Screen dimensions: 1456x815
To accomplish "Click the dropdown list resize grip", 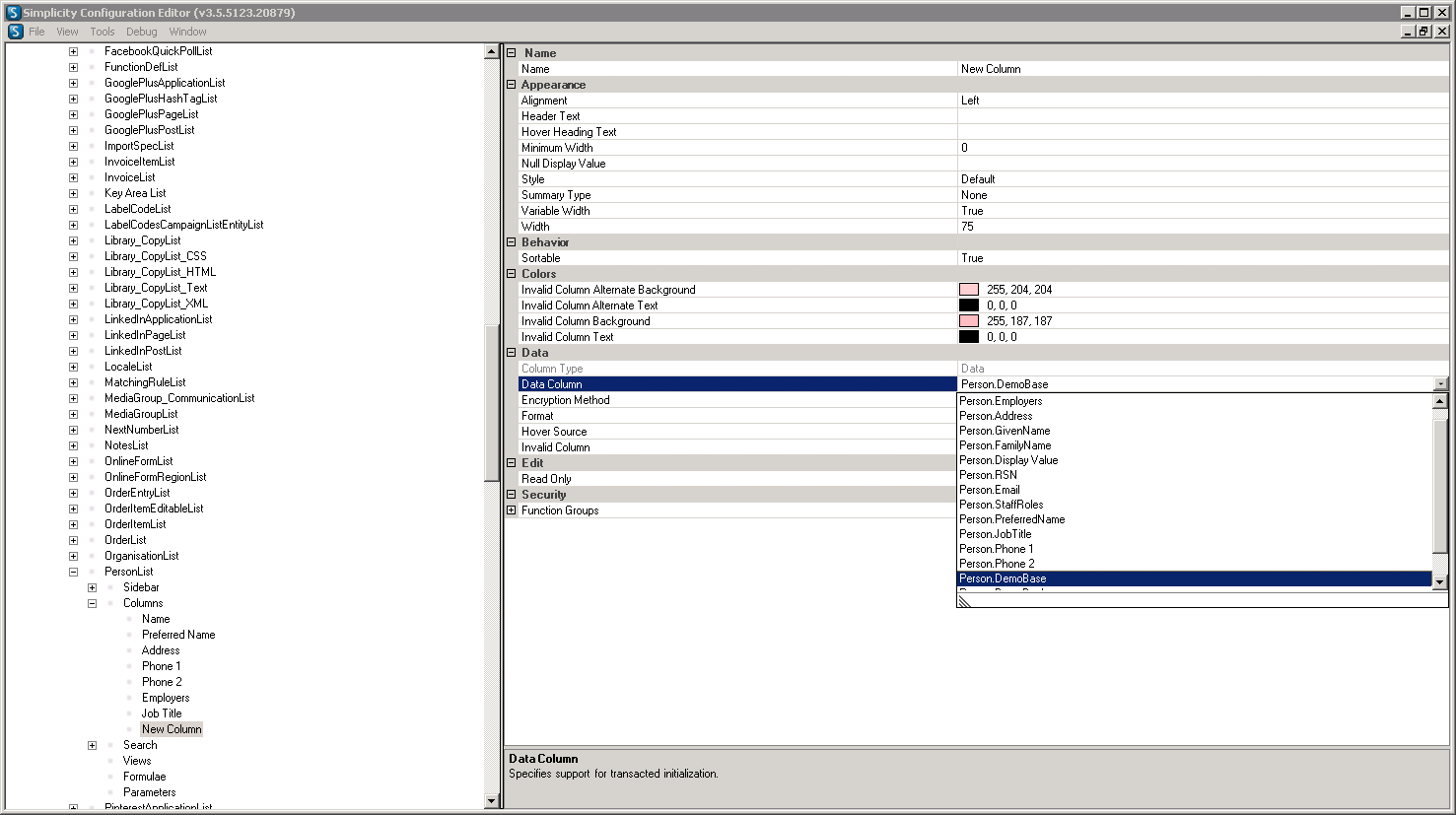I will [x=965, y=601].
